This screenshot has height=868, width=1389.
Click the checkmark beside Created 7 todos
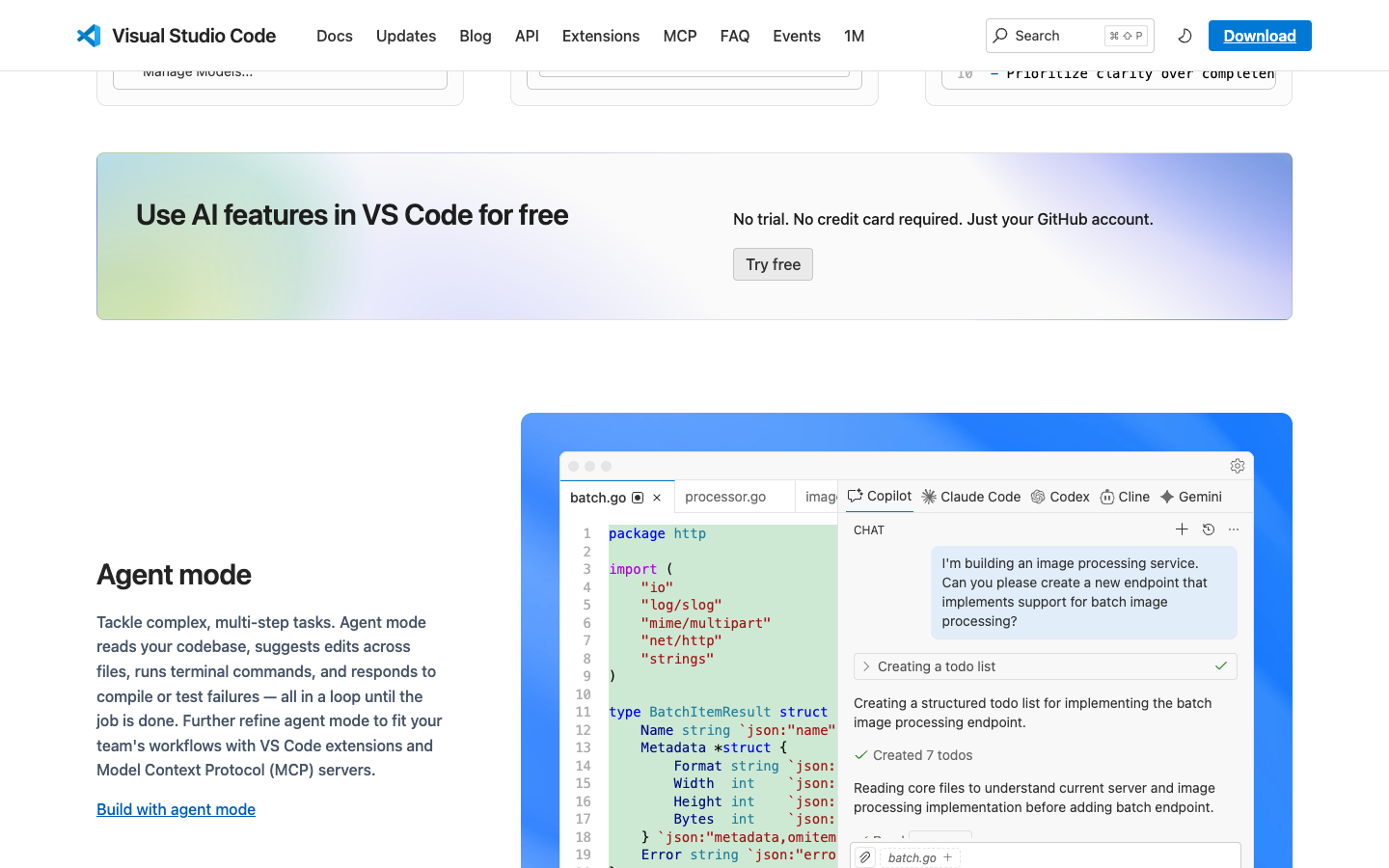[860, 755]
